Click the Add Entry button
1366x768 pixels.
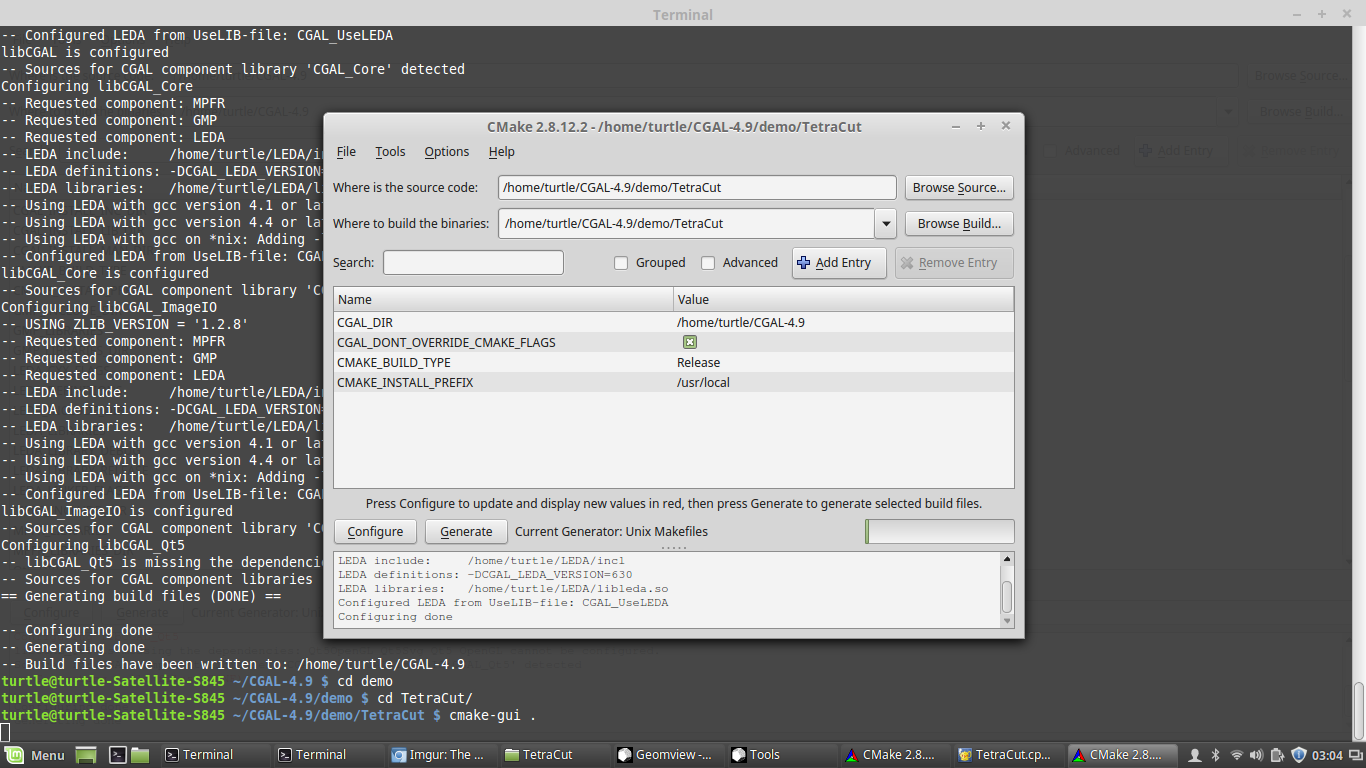click(x=839, y=263)
